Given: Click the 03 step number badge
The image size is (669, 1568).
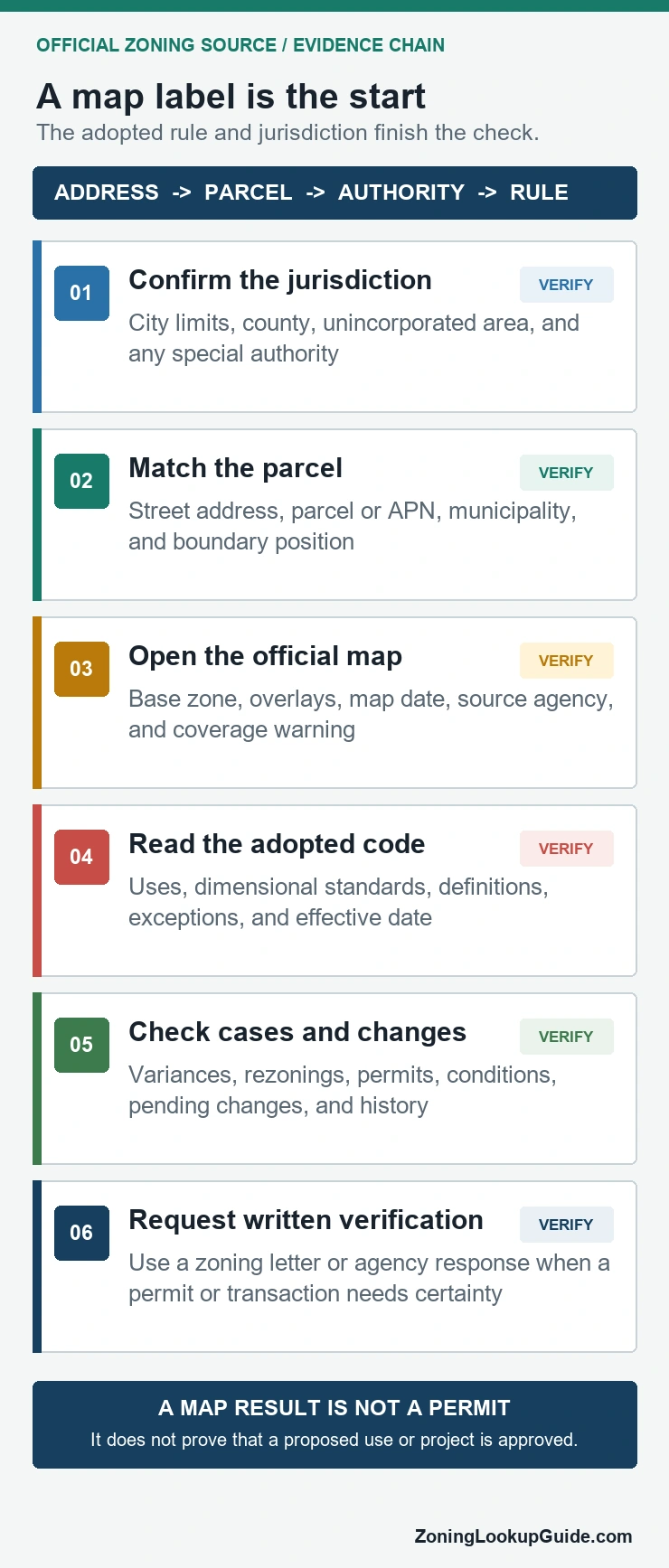Looking at the screenshot, I should (x=81, y=669).
